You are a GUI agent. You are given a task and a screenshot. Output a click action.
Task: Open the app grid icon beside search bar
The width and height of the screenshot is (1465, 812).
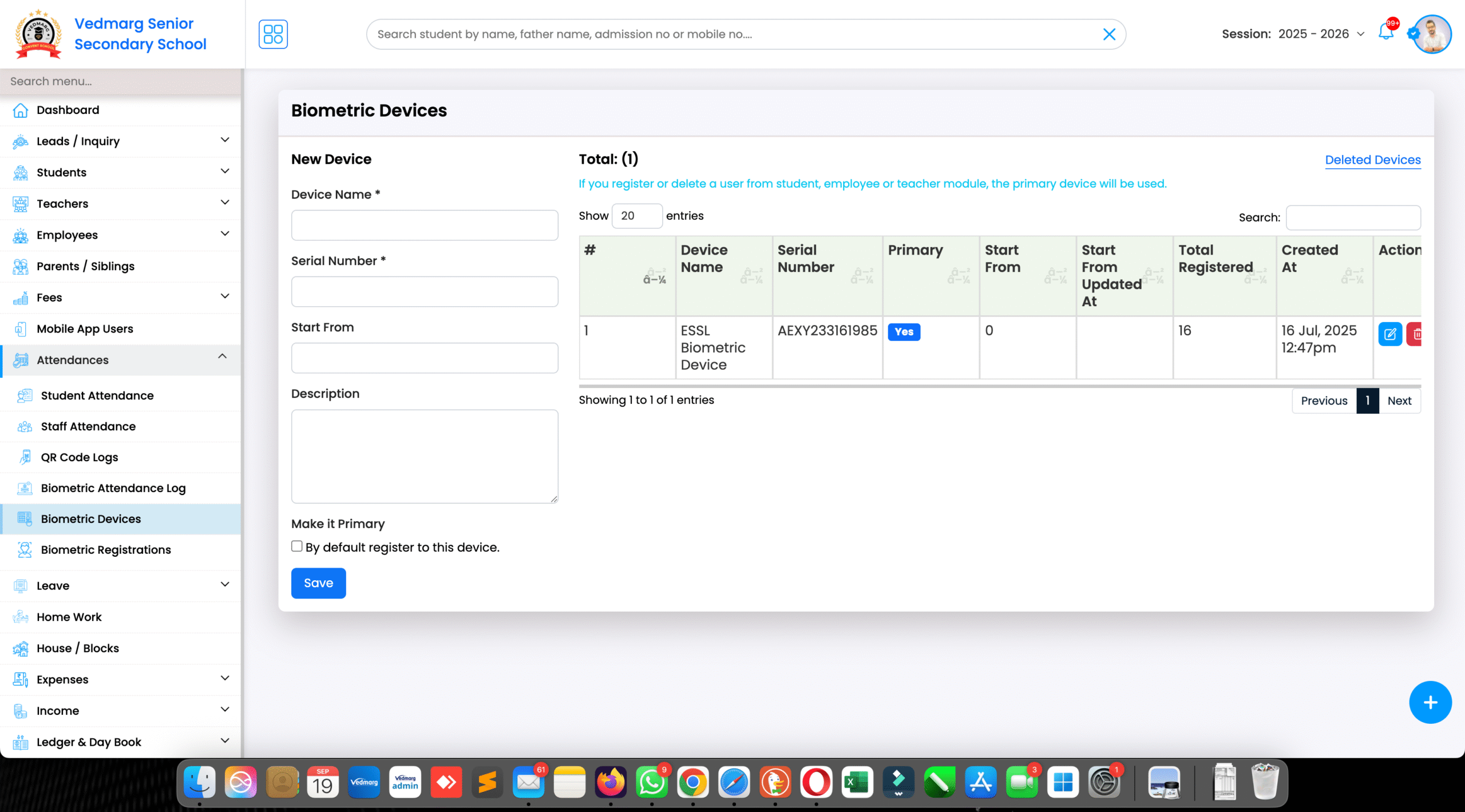273,34
